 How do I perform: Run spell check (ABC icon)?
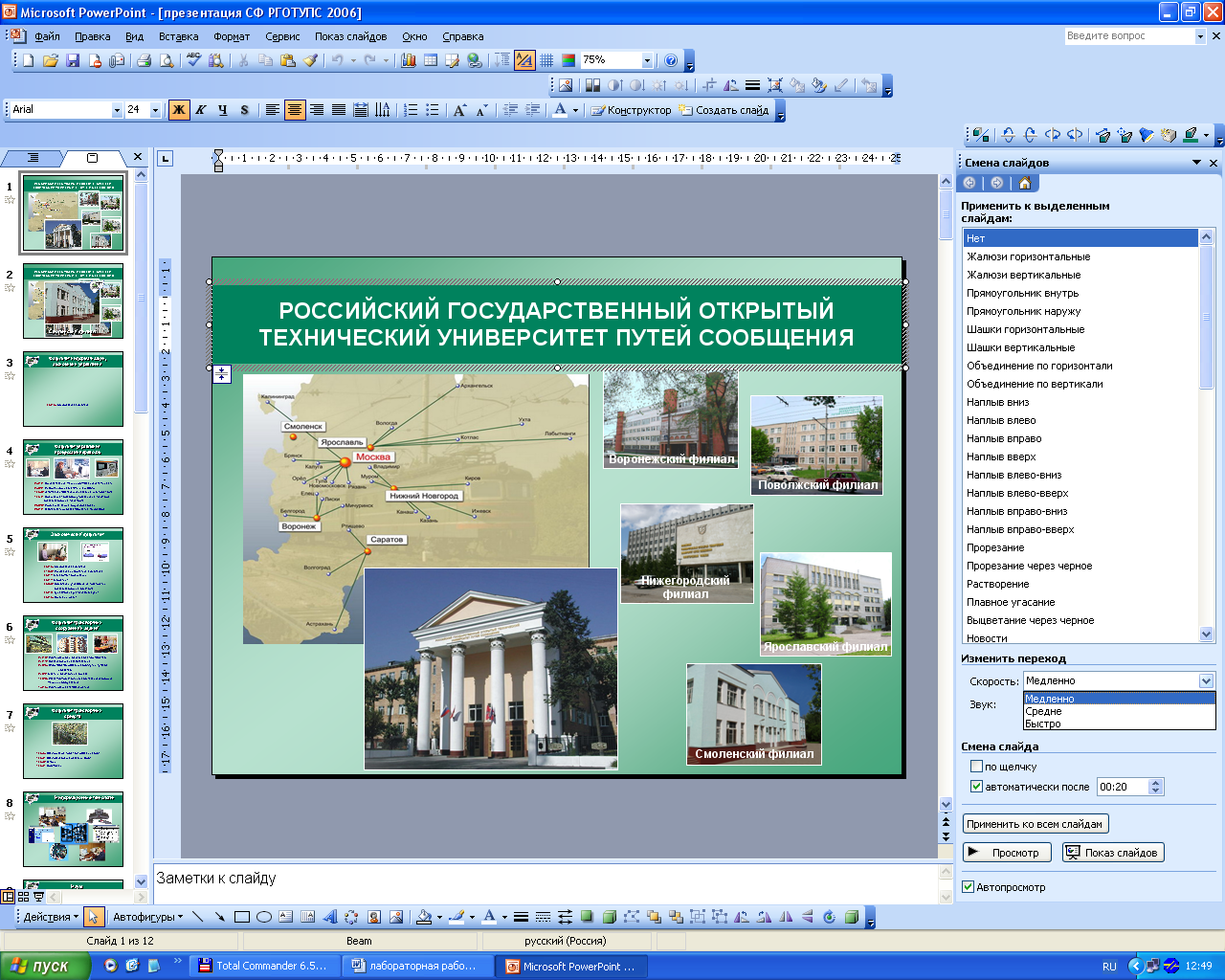193,60
